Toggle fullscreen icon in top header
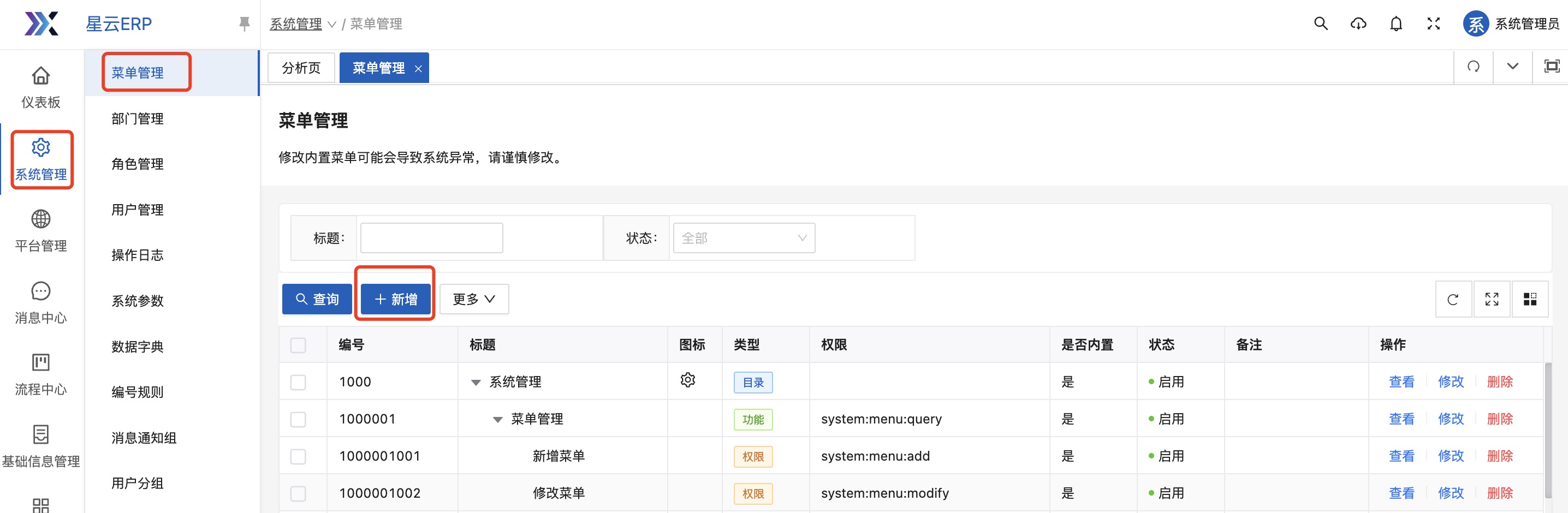Screen dimensions: 1568x513 coord(1434,23)
